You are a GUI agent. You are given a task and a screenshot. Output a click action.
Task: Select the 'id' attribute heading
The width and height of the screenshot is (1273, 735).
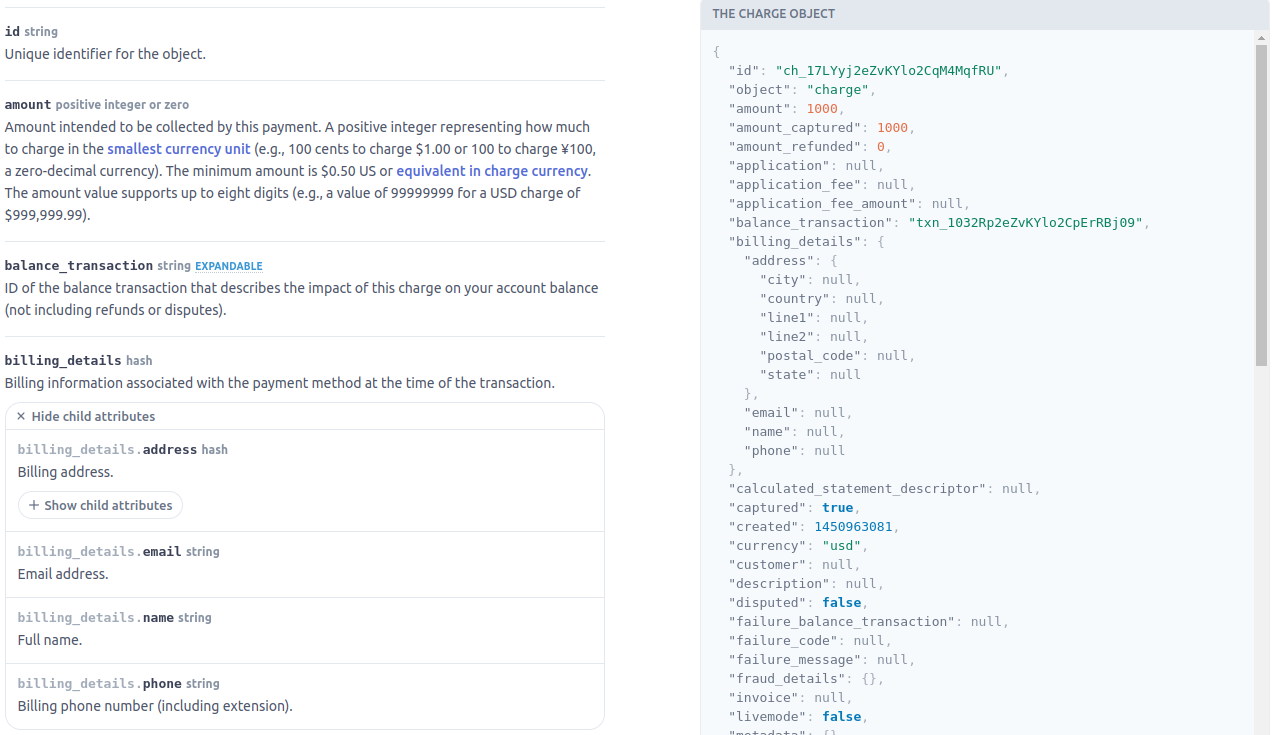12,32
